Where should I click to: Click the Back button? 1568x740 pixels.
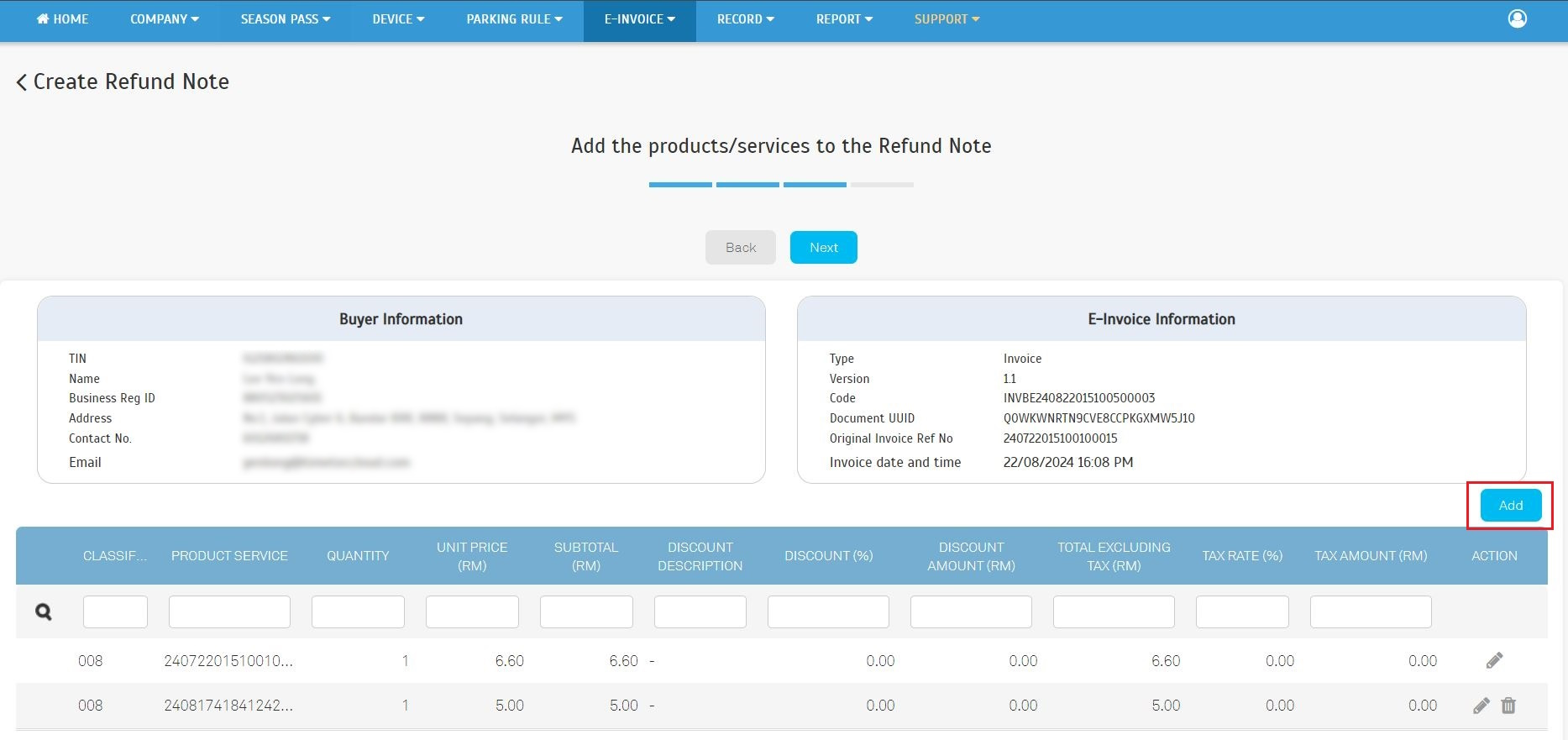pos(740,248)
